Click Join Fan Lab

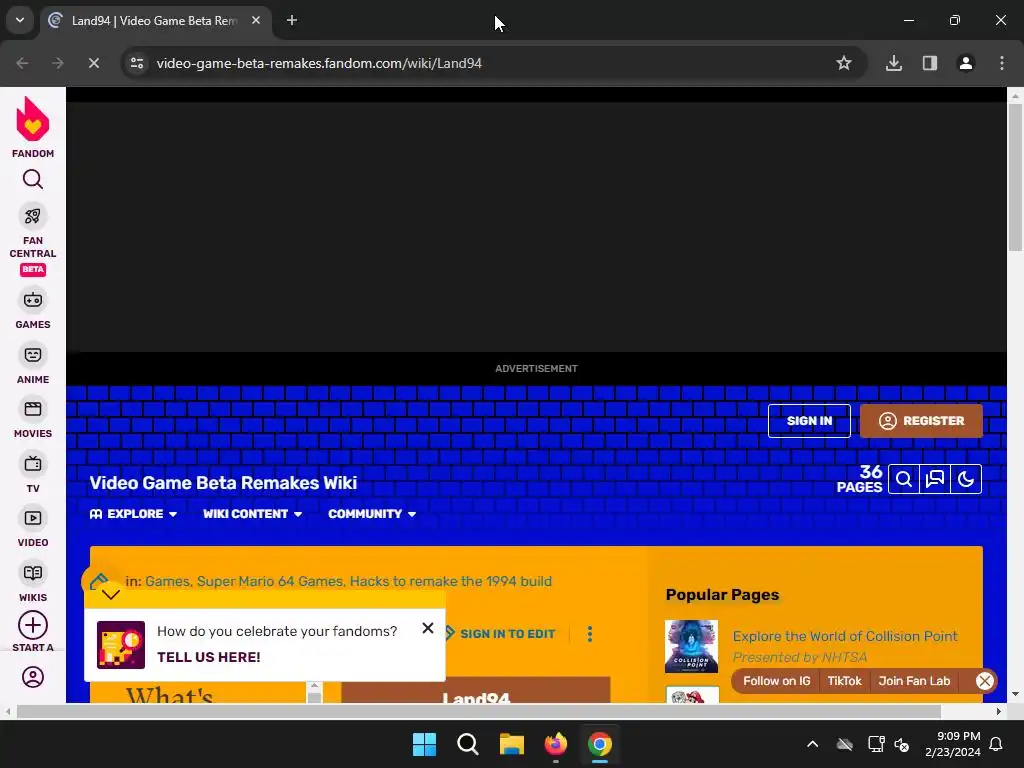point(914,680)
